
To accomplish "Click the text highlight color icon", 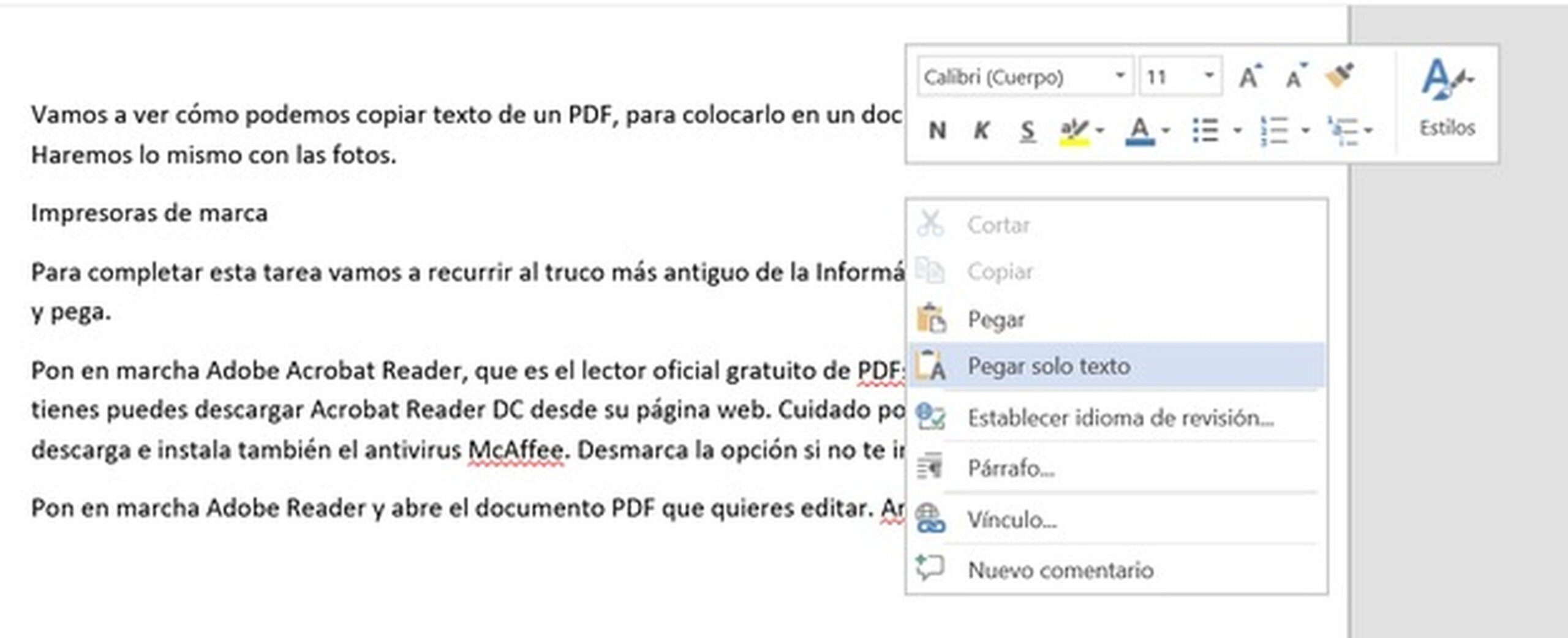I will (x=1074, y=130).
